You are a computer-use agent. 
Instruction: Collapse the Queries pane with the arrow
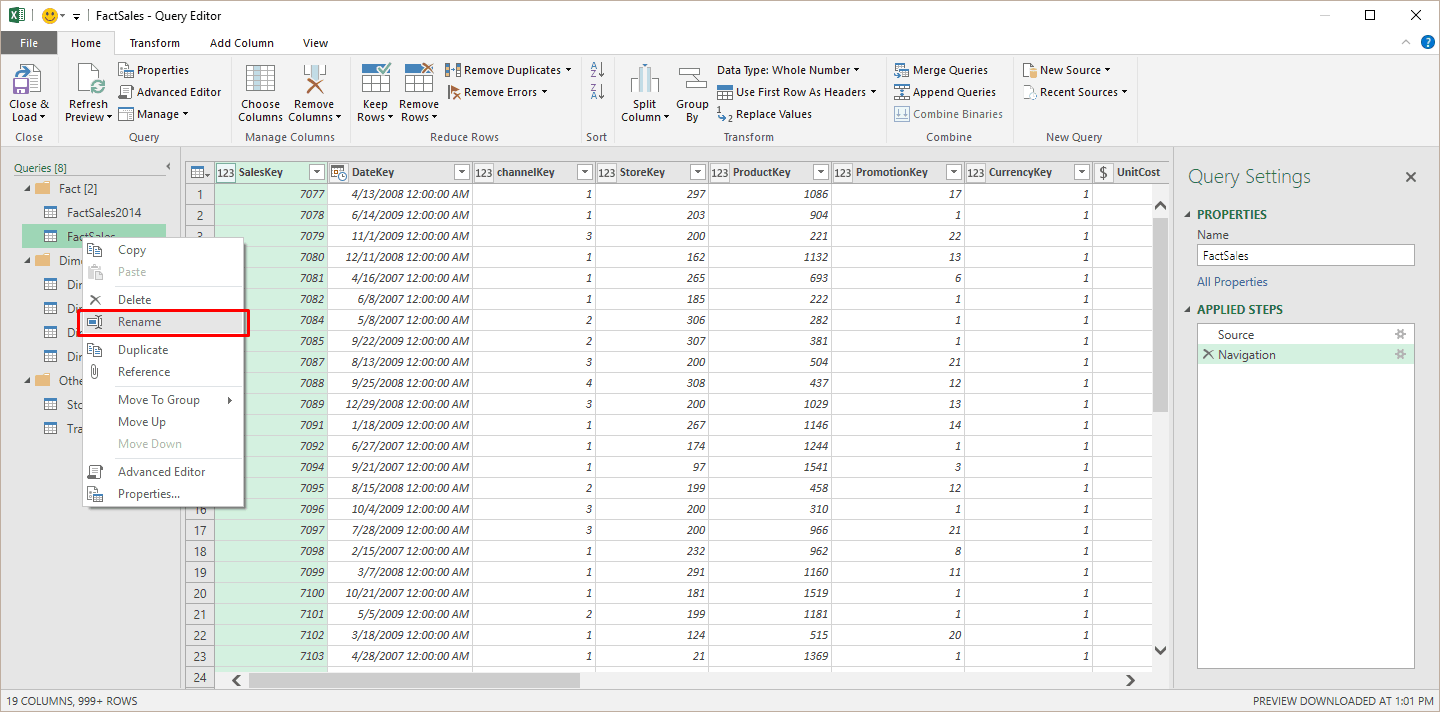click(x=168, y=167)
